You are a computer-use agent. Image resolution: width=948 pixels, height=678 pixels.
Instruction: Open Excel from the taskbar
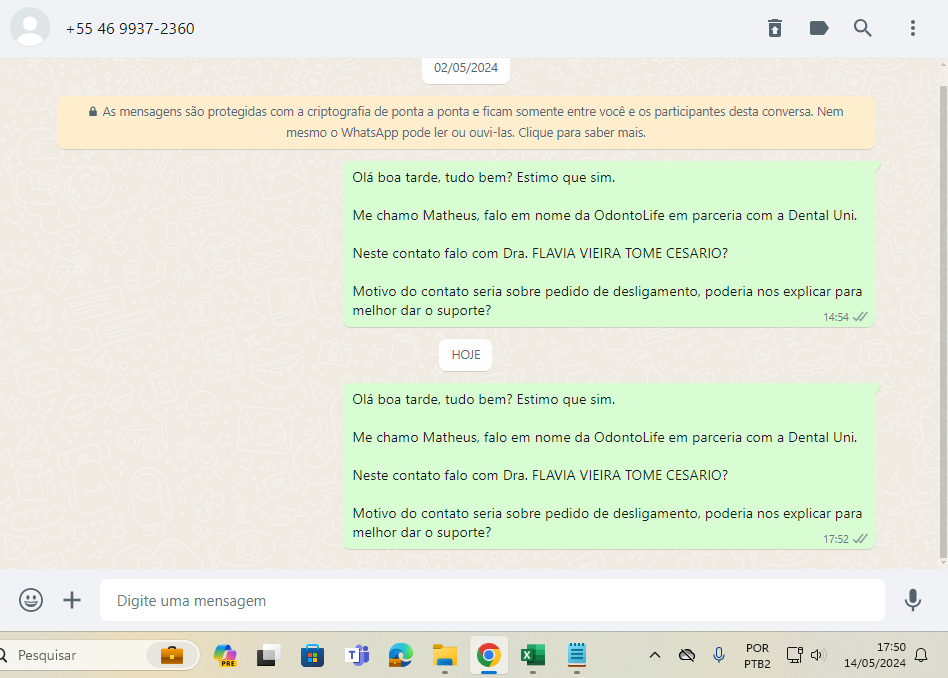[x=531, y=656]
